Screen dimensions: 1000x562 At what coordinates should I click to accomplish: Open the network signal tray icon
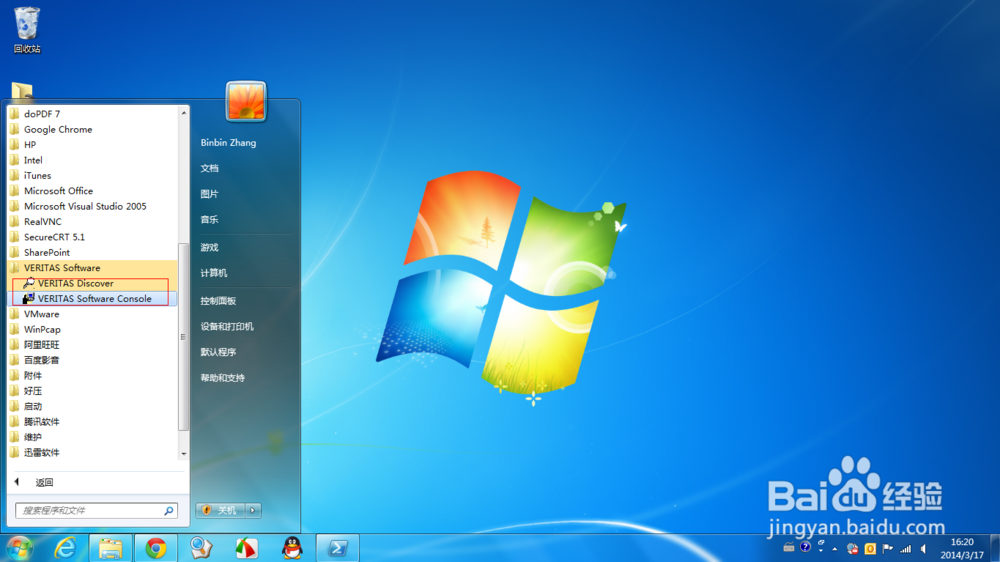906,549
